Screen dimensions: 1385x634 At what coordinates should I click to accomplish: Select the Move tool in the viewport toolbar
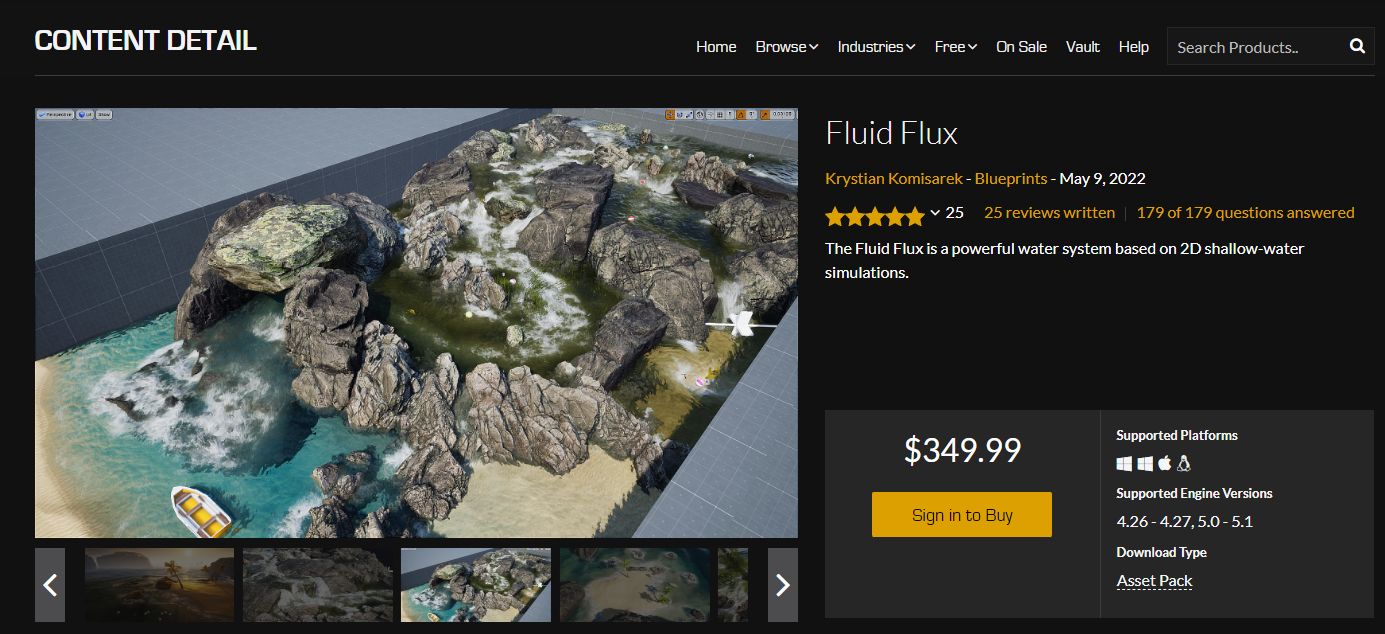670,115
